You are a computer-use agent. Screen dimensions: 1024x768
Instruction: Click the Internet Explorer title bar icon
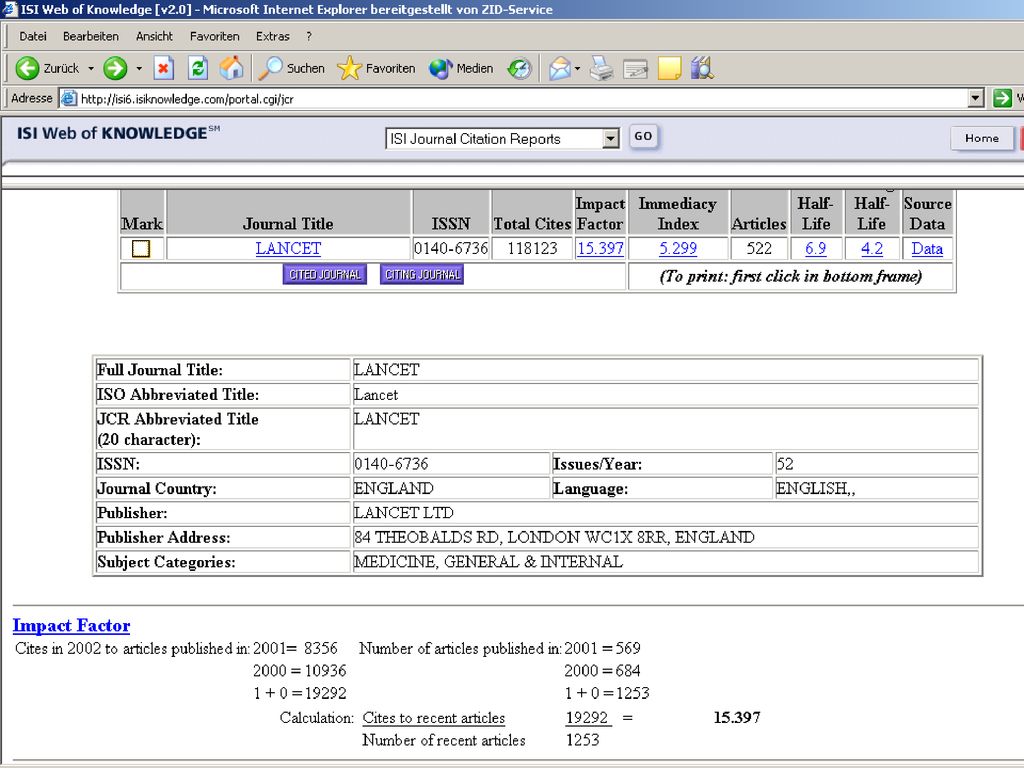[9, 9]
